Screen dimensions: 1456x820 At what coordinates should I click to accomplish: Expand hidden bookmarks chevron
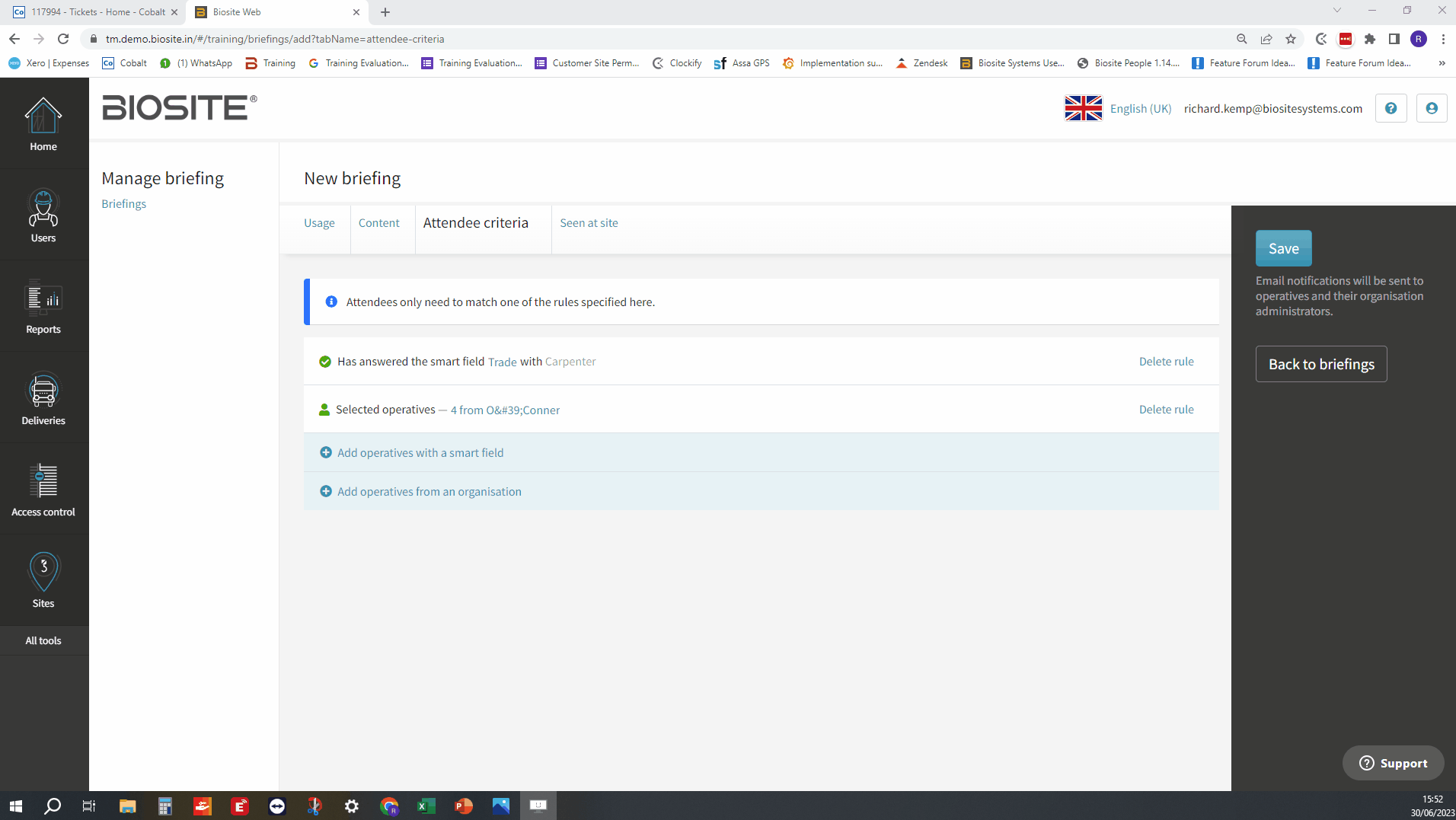point(1442,63)
